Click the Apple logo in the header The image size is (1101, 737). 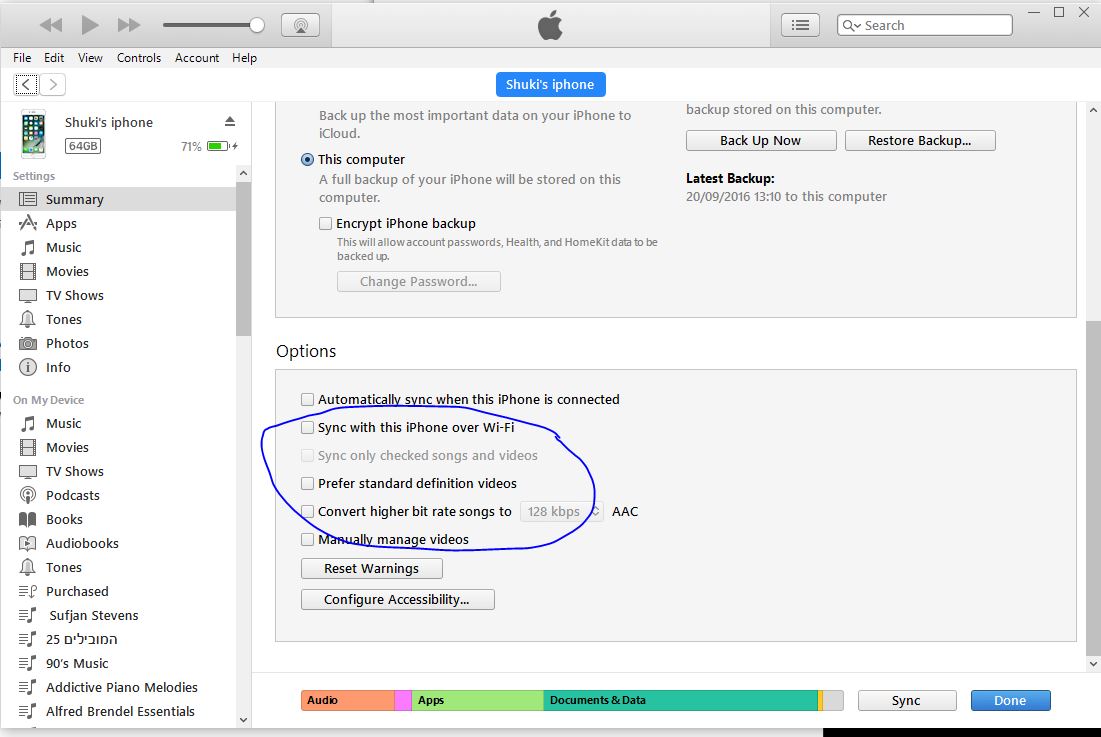pyautogui.click(x=550, y=25)
